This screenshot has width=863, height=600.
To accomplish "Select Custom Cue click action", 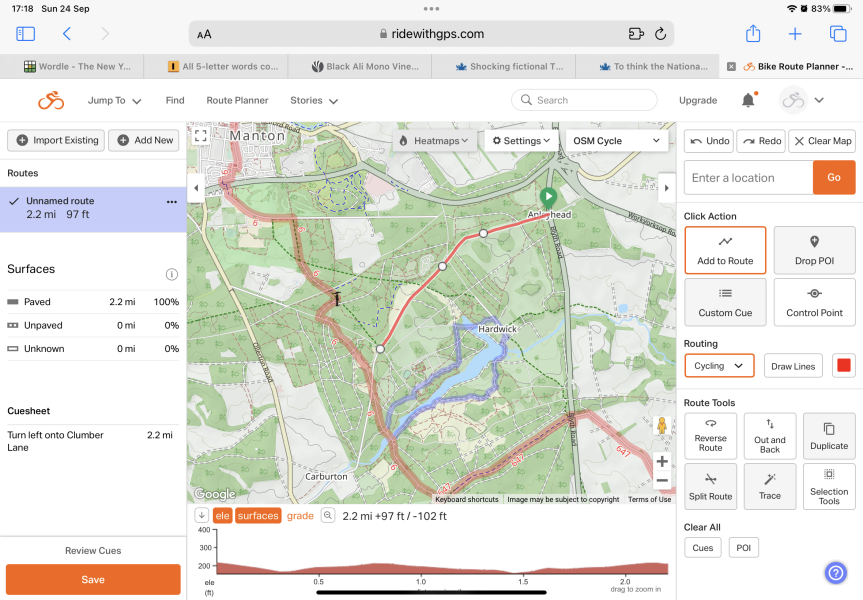I will (x=725, y=302).
